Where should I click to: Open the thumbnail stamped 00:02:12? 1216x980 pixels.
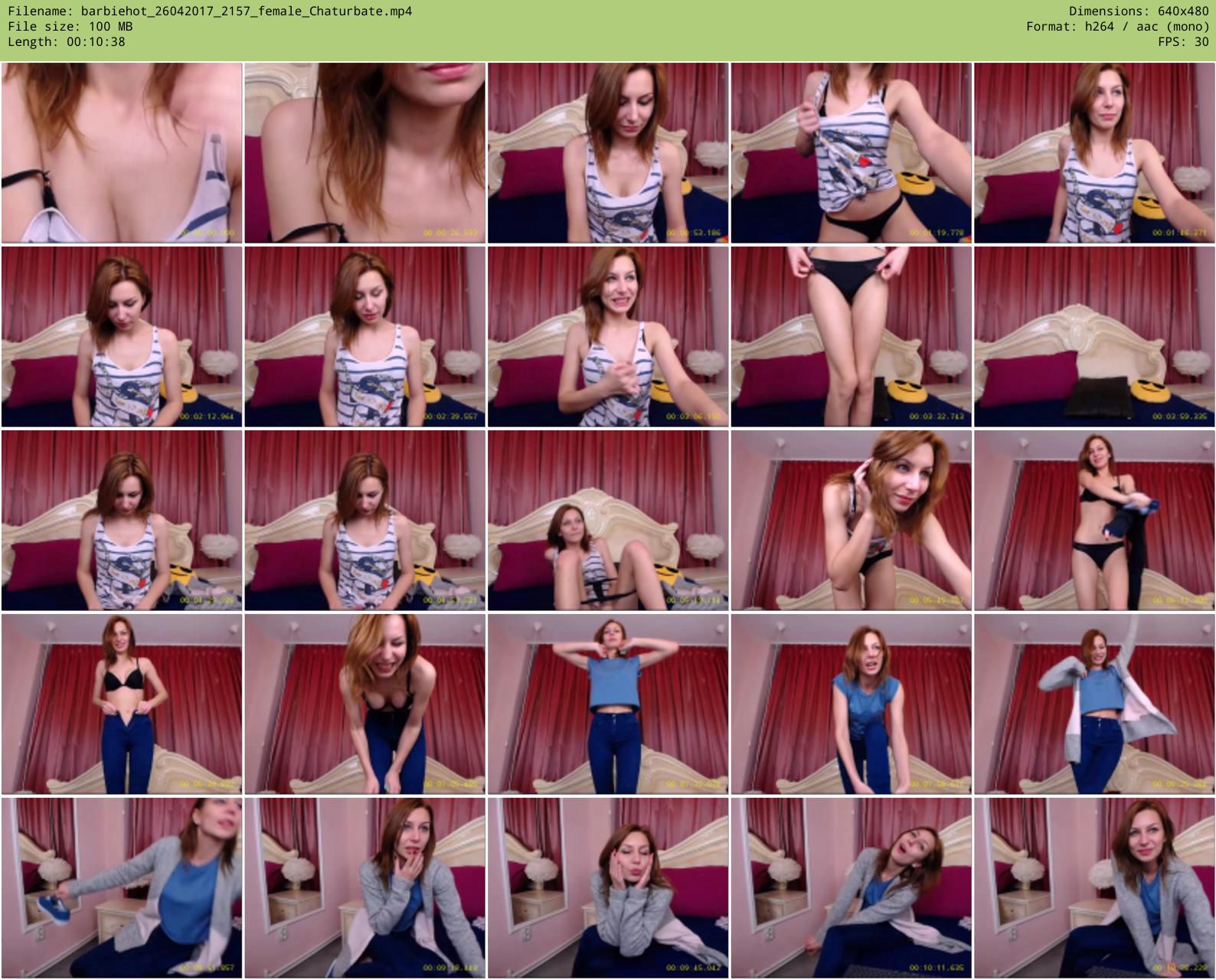[122, 336]
